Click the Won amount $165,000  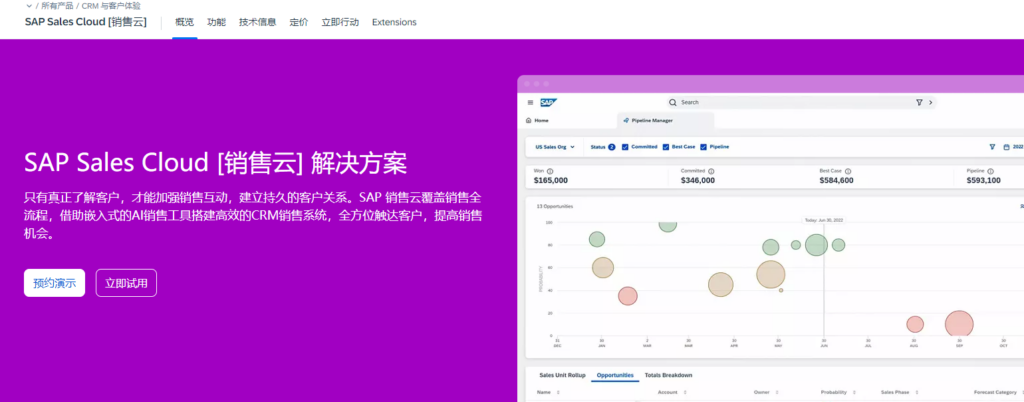[551, 181]
